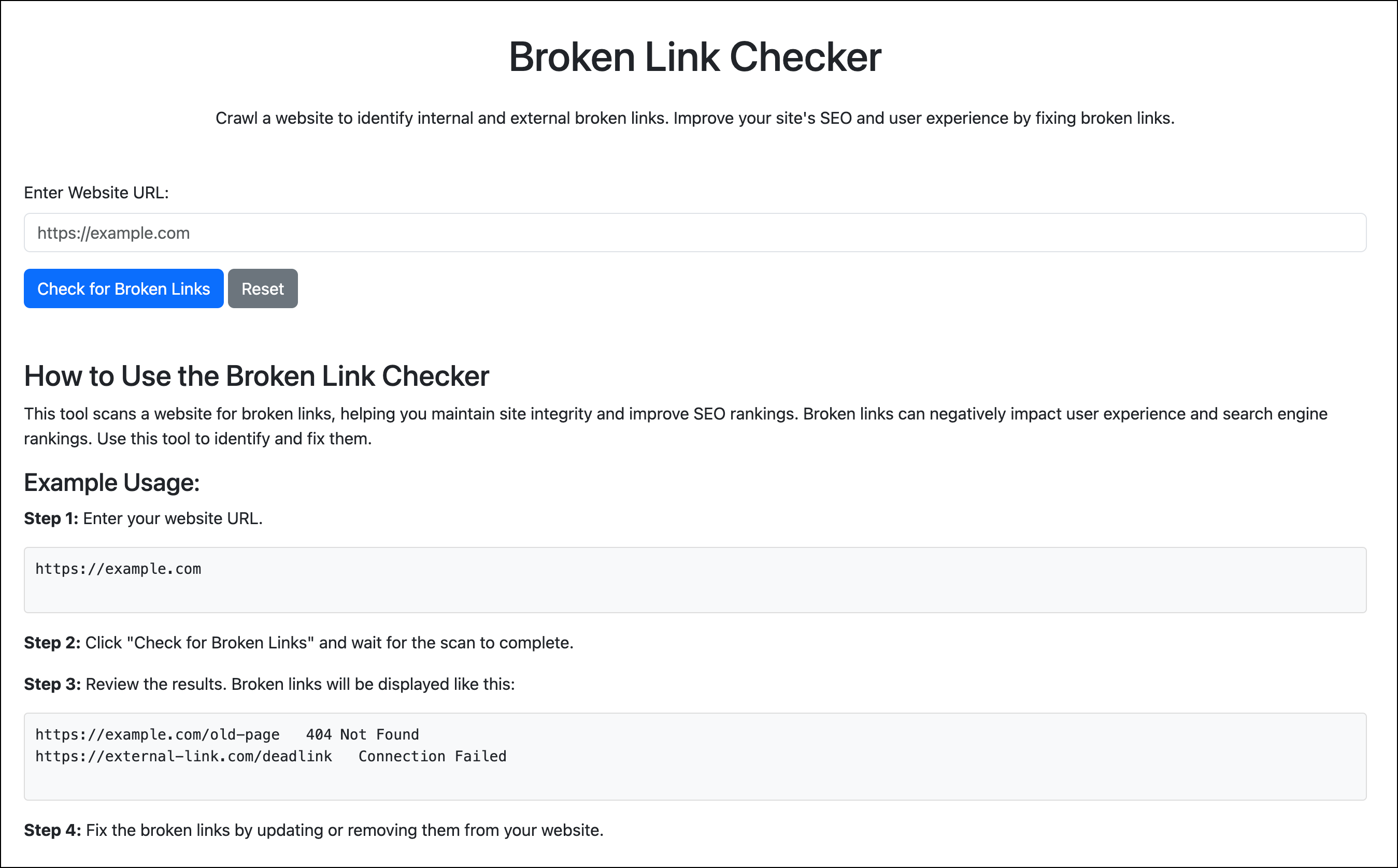The width and height of the screenshot is (1398, 868).
Task: Select the Broken Link Checker page title
Action: (x=695, y=57)
